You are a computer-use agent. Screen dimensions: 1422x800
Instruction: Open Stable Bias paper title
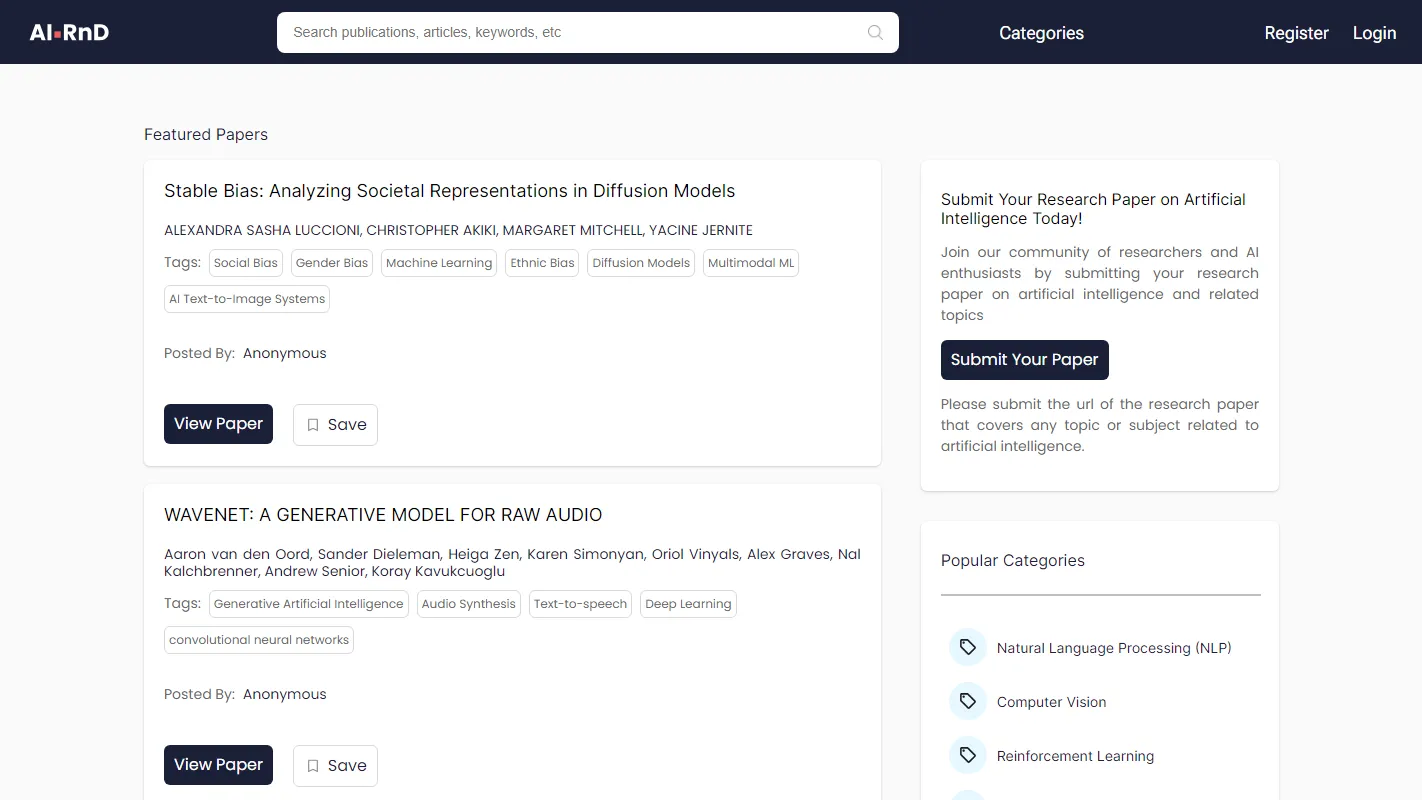pos(449,191)
